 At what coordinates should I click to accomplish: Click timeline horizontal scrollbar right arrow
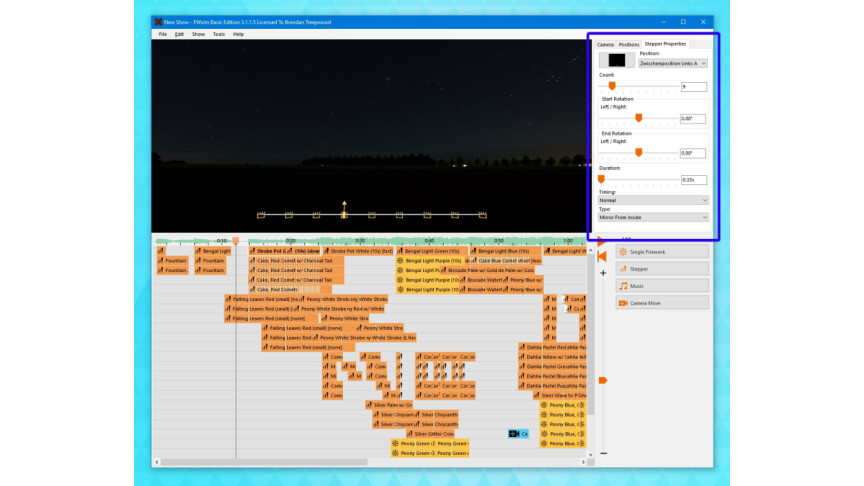[583, 462]
